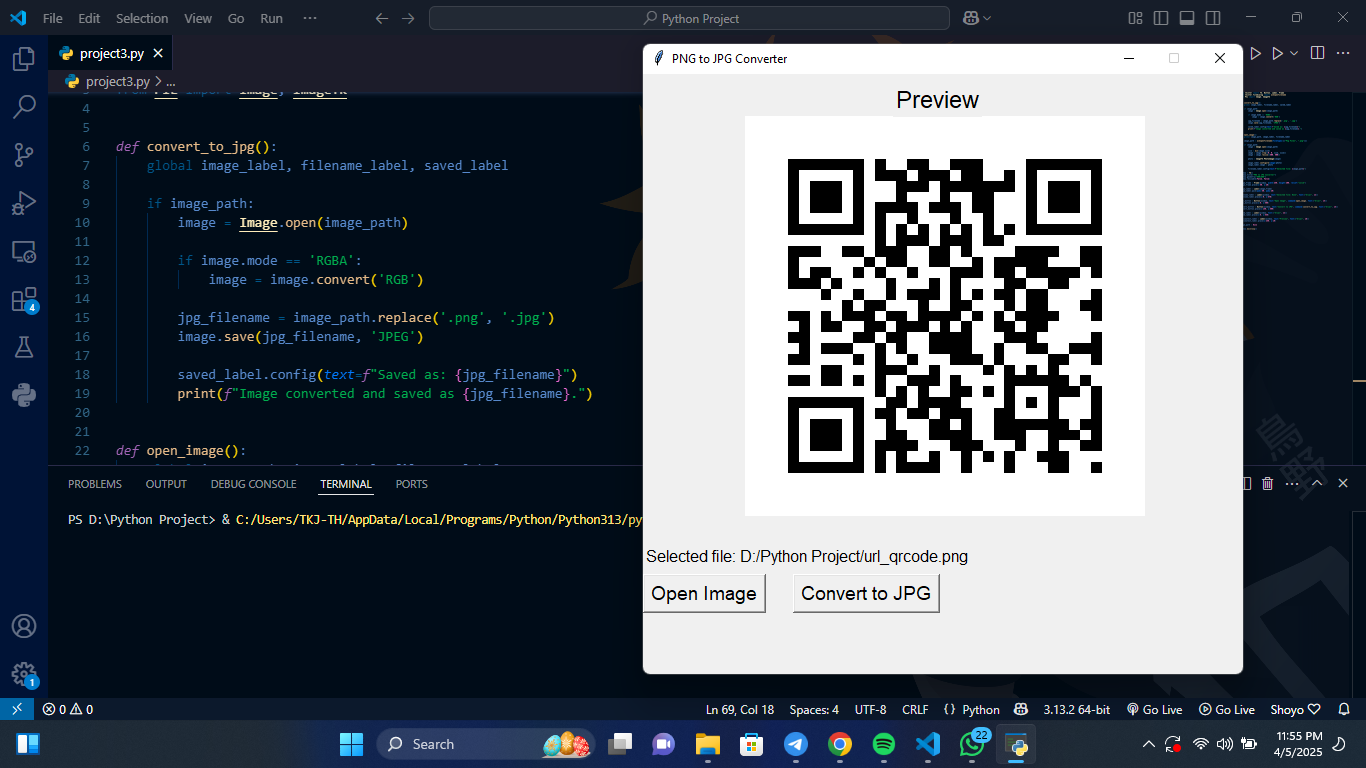Open notifications bell in status bar
Screen dimensions: 1366x768
point(1344,709)
